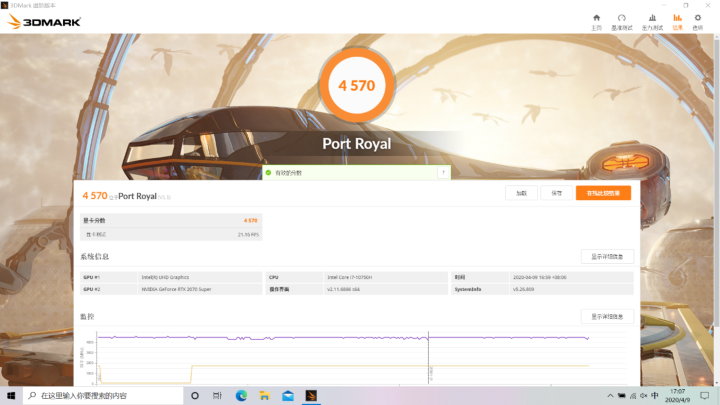The image size is (720, 405).
Task: Go to the Benchmarks gauge icon
Action: click(x=622, y=18)
